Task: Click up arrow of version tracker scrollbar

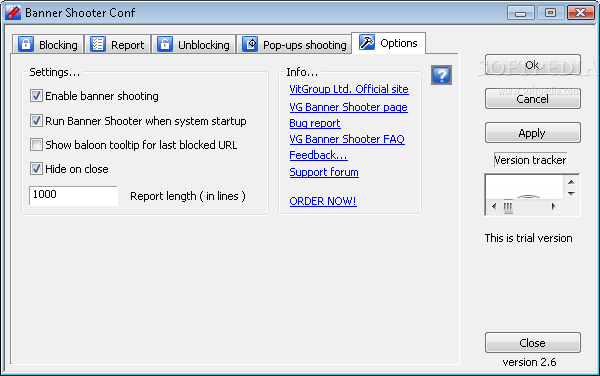Action: (571, 182)
